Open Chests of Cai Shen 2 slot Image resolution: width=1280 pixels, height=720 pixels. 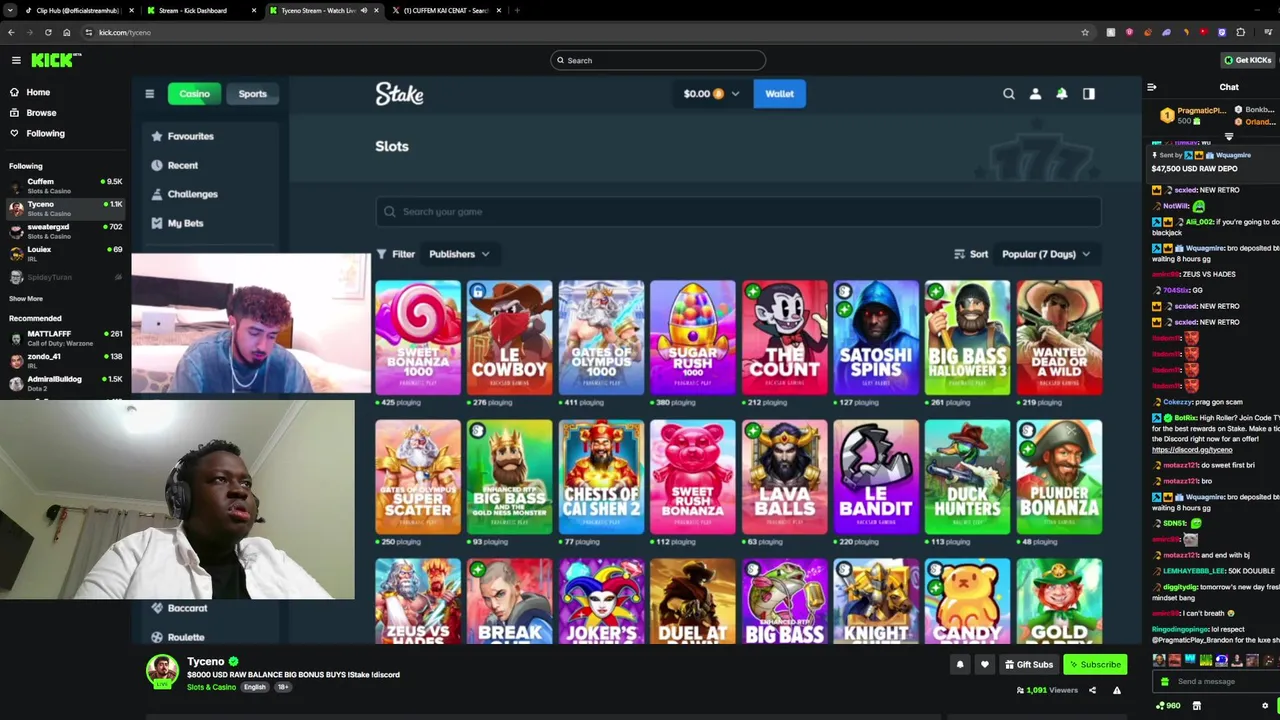click(x=601, y=477)
